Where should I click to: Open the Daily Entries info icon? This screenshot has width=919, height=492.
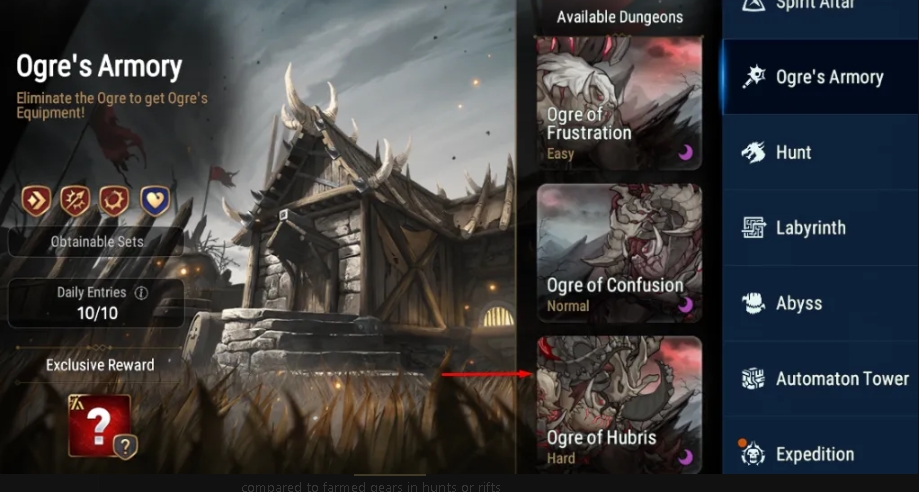141,293
